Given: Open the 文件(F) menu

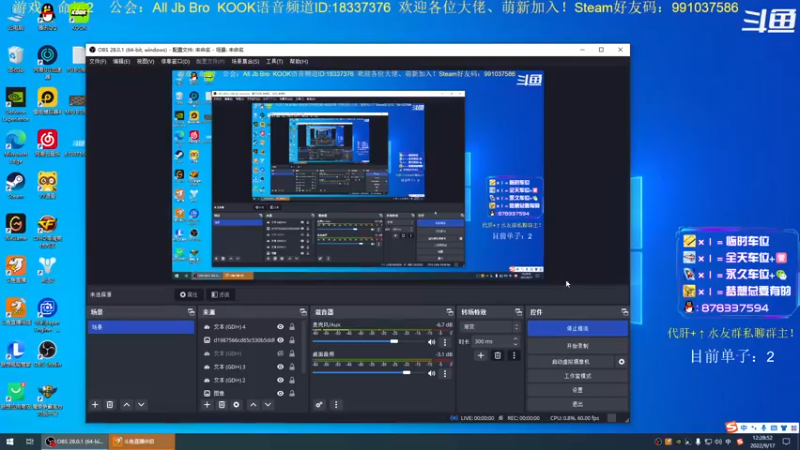Looking at the screenshot, I should coord(97,61).
